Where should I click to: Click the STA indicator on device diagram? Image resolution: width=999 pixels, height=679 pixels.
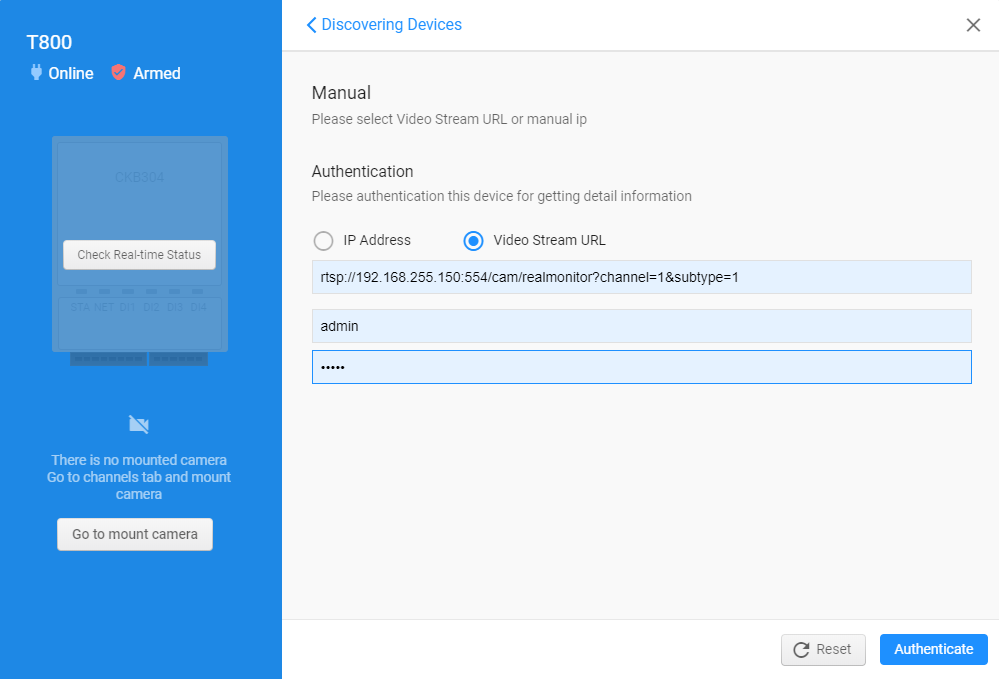(79, 306)
